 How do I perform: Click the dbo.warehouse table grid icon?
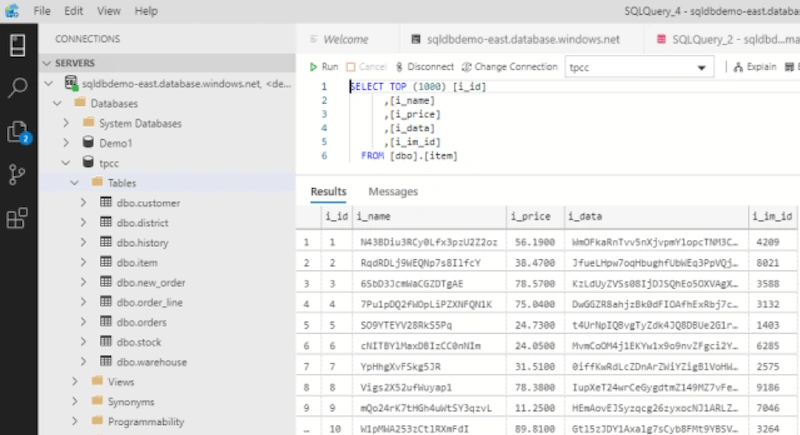(x=106, y=361)
